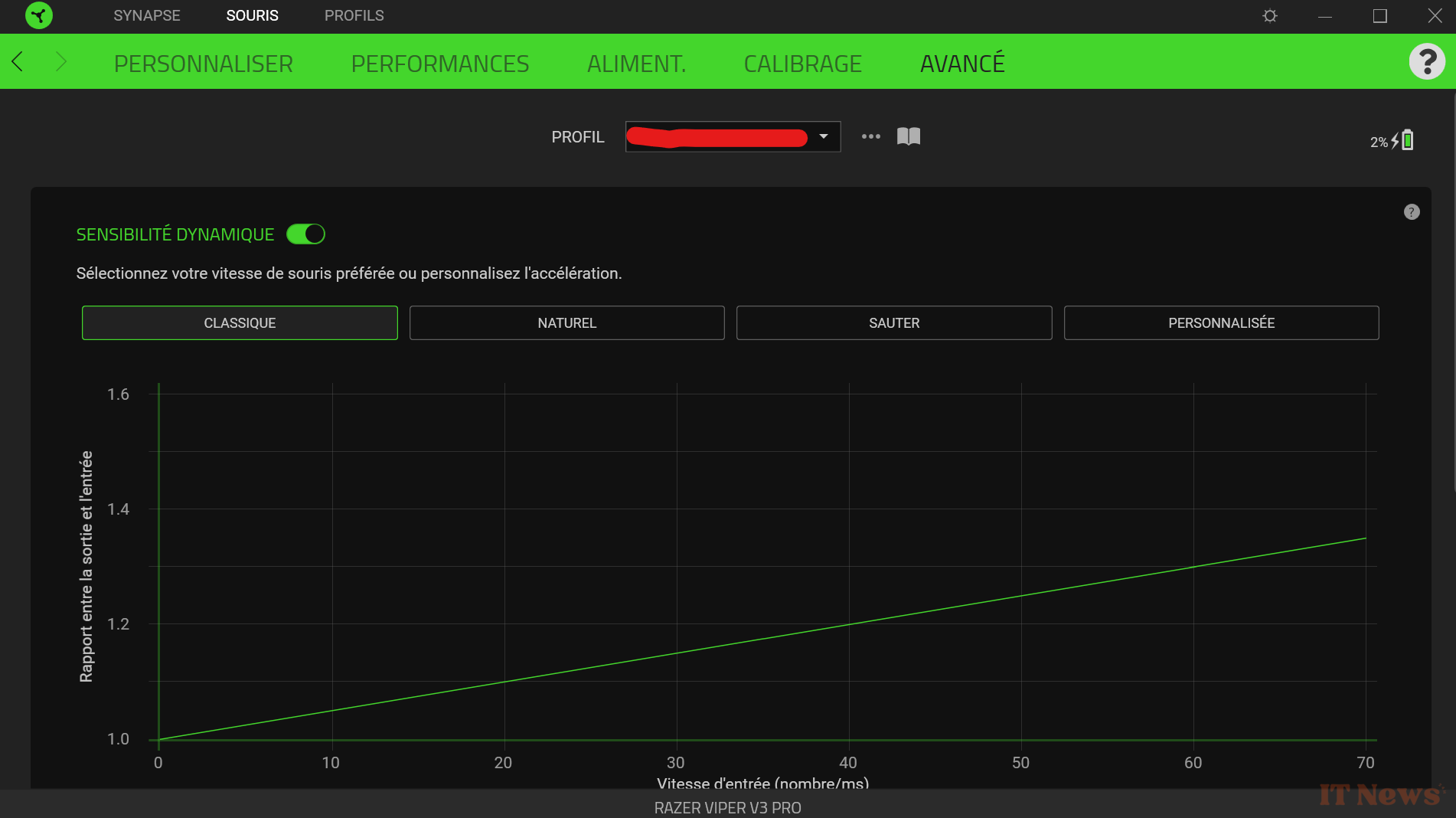Select the Aliment. tab
1456x818 pixels.
[636, 64]
